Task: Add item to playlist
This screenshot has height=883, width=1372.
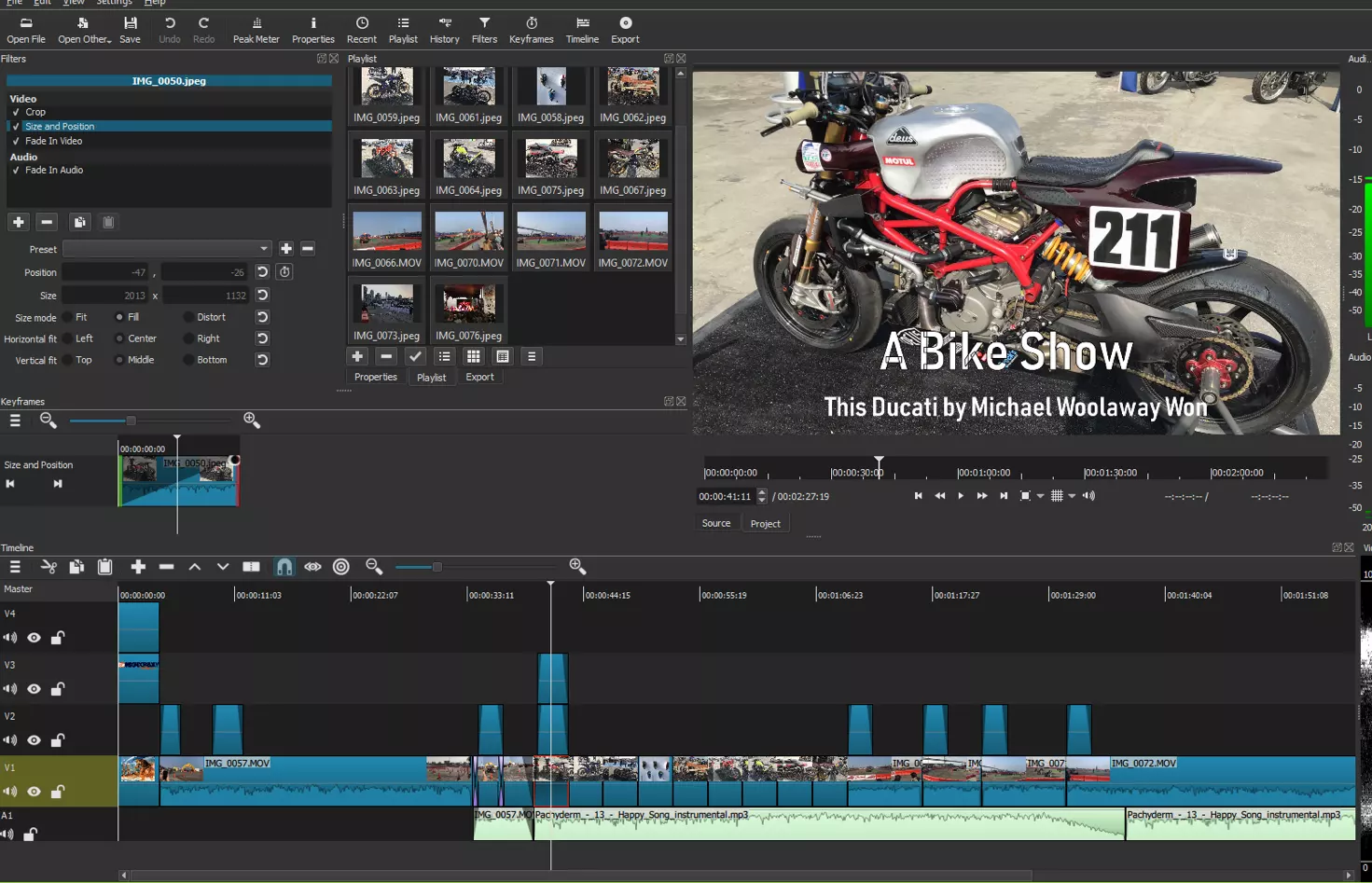Action: pyautogui.click(x=357, y=356)
